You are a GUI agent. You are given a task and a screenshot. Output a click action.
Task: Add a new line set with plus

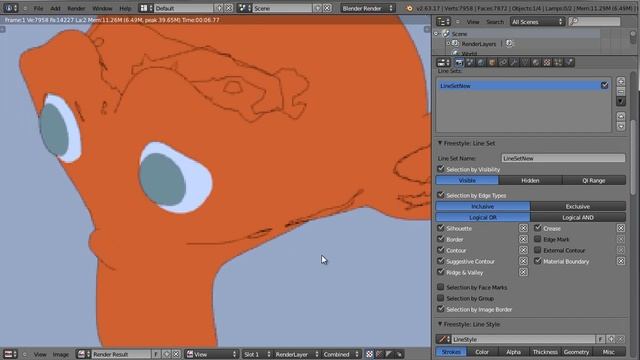click(x=621, y=81)
